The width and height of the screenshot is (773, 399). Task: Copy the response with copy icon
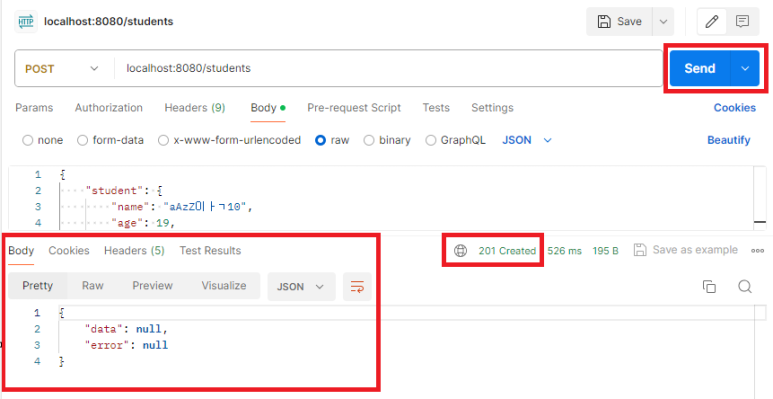coord(709,287)
